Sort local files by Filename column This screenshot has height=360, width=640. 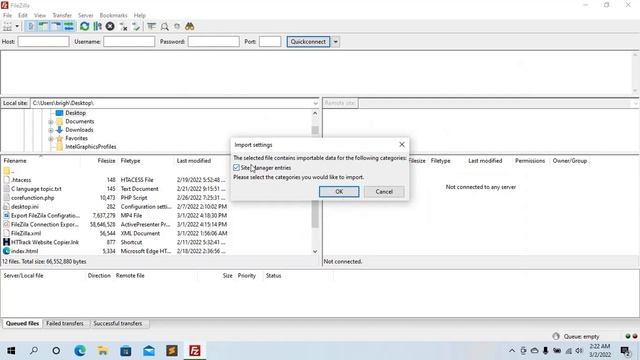coord(15,161)
